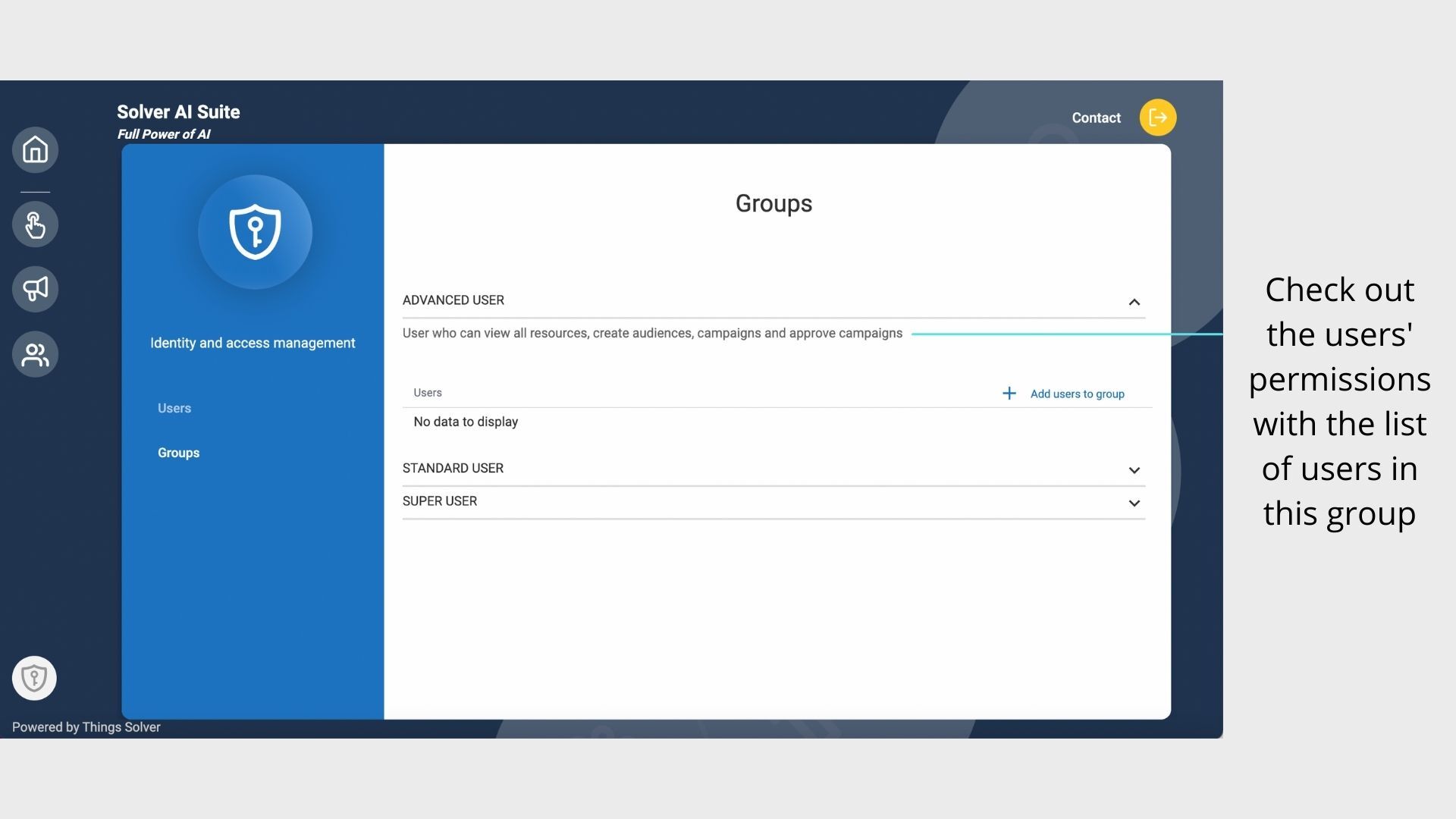Expand the SUPER USER group chevron
Screen dimensions: 1456x819
[1134, 503]
